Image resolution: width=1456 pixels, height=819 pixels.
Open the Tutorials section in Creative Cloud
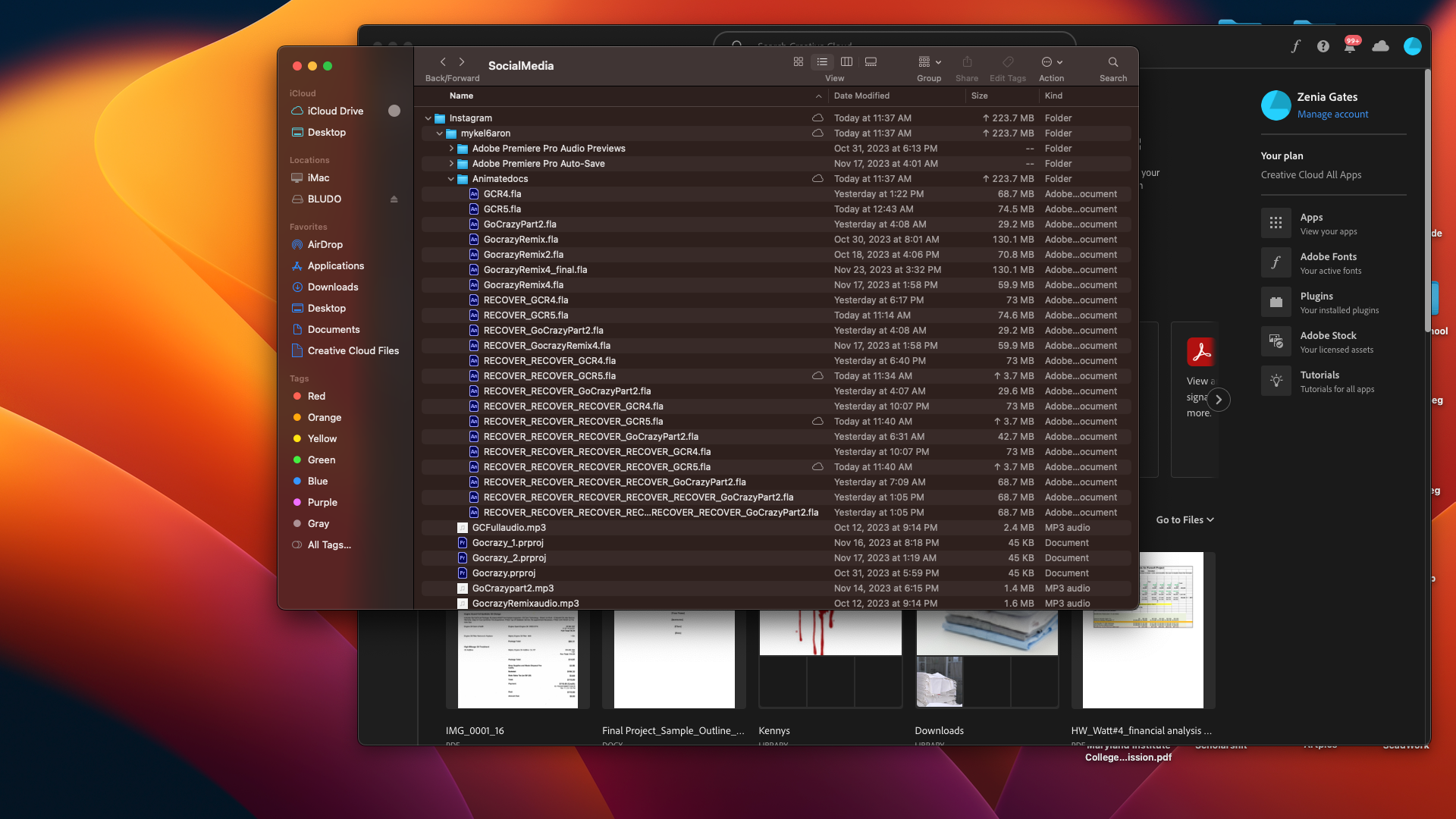(1276, 381)
